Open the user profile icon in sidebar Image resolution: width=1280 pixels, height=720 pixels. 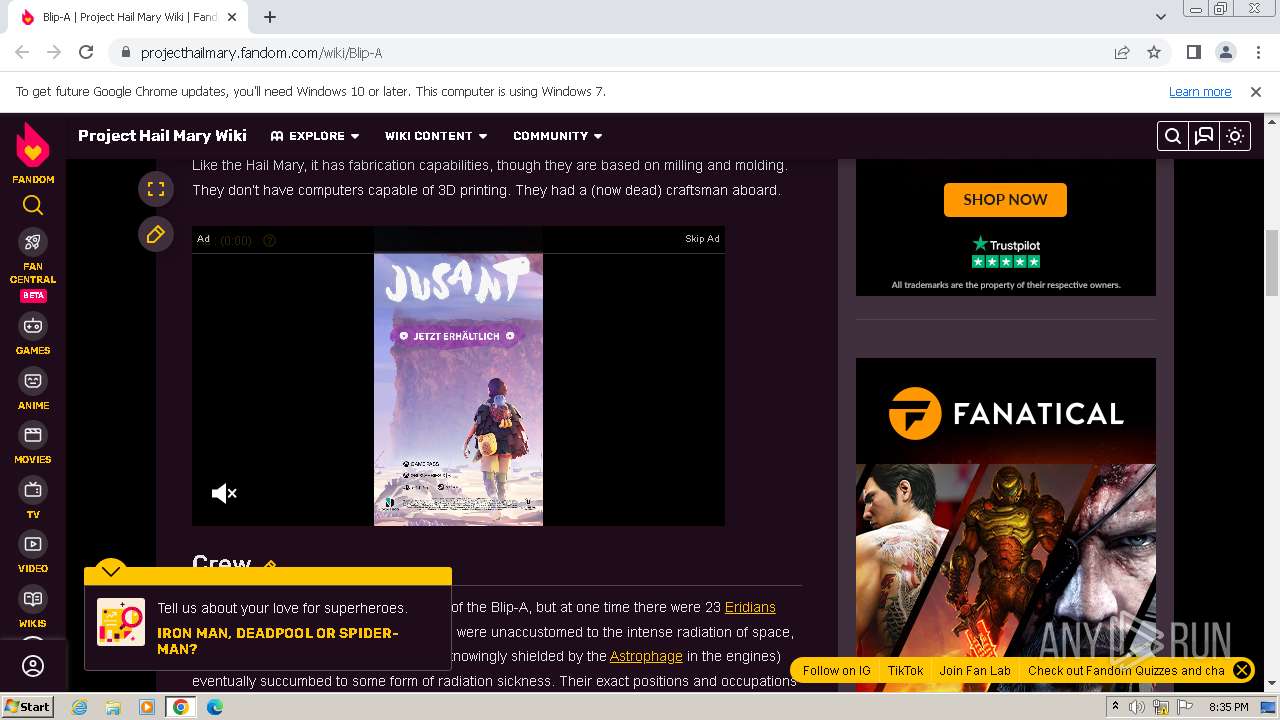(33, 666)
